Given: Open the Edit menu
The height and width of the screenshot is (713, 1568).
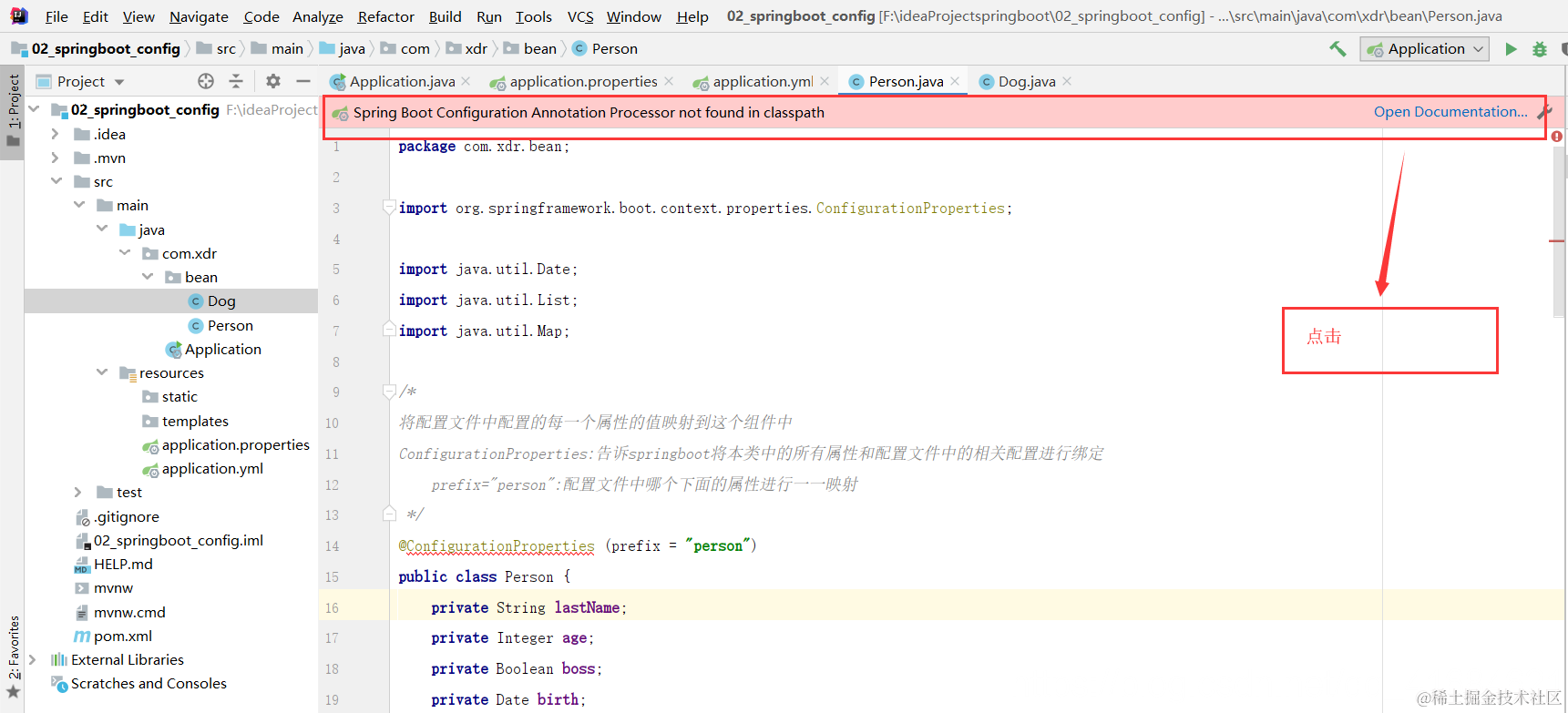Looking at the screenshot, I should [x=95, y=16].
